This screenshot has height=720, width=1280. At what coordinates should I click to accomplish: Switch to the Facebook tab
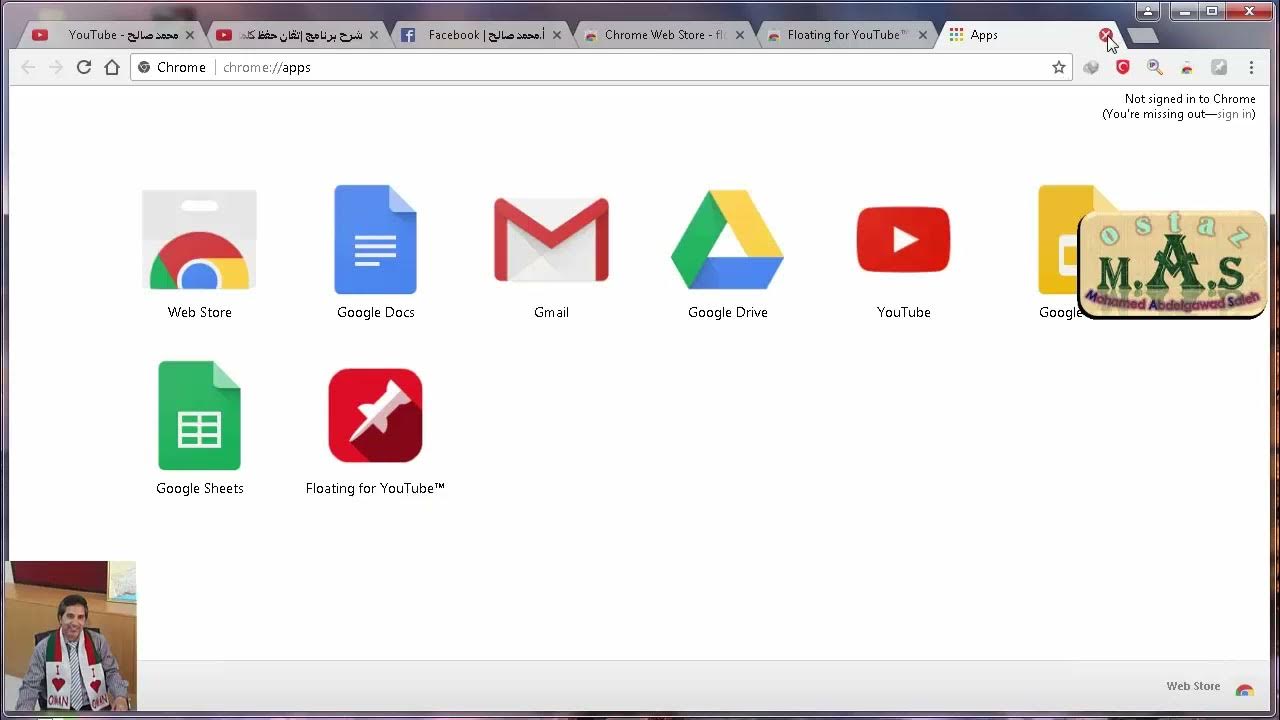point(478,35)
